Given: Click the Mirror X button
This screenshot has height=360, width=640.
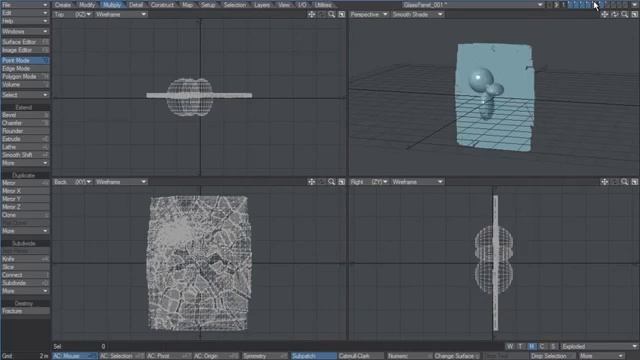Looking at the screenshot, I should click(25, 191).
